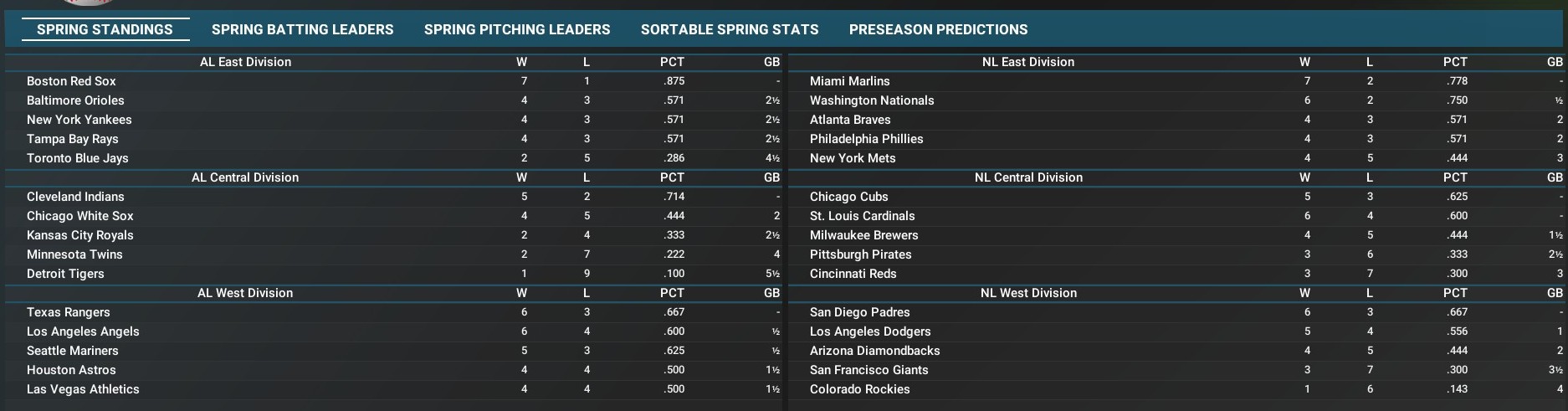Open Las Vegas Athletics team link
The height and width of the screenshot is (411, 1568).
(x=83, y=389)
